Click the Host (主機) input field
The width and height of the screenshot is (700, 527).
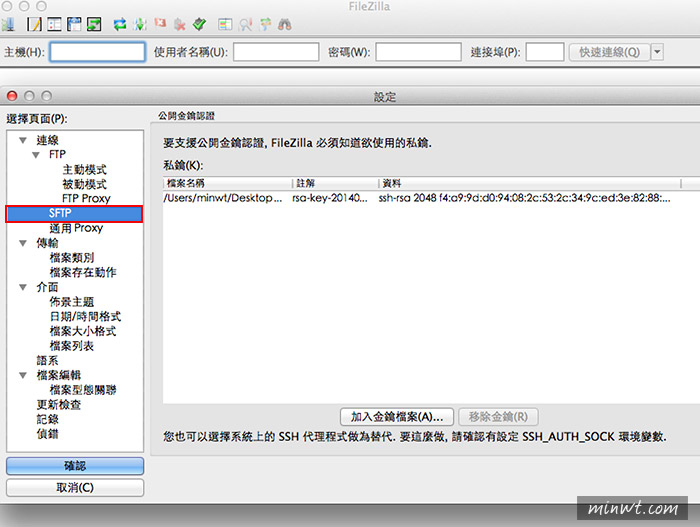pyautogui.click(x=97, y=52)
